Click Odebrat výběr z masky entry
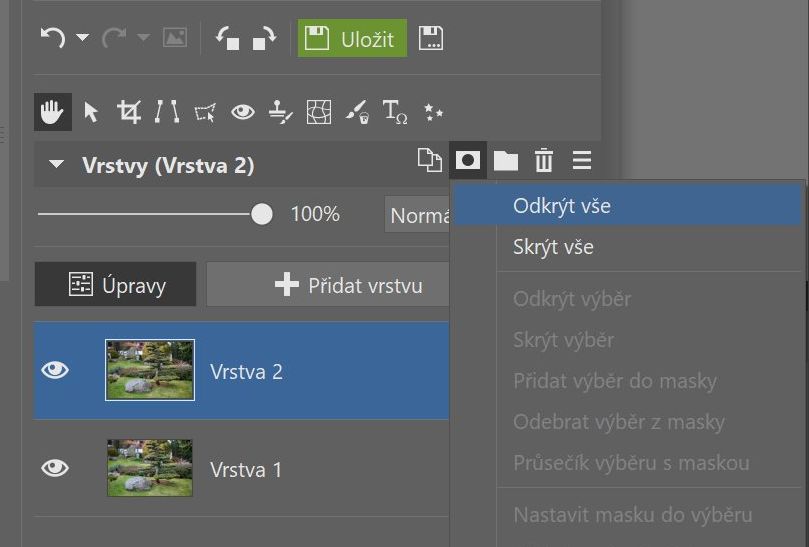The image size is (809, 547). tap(626, 422)
